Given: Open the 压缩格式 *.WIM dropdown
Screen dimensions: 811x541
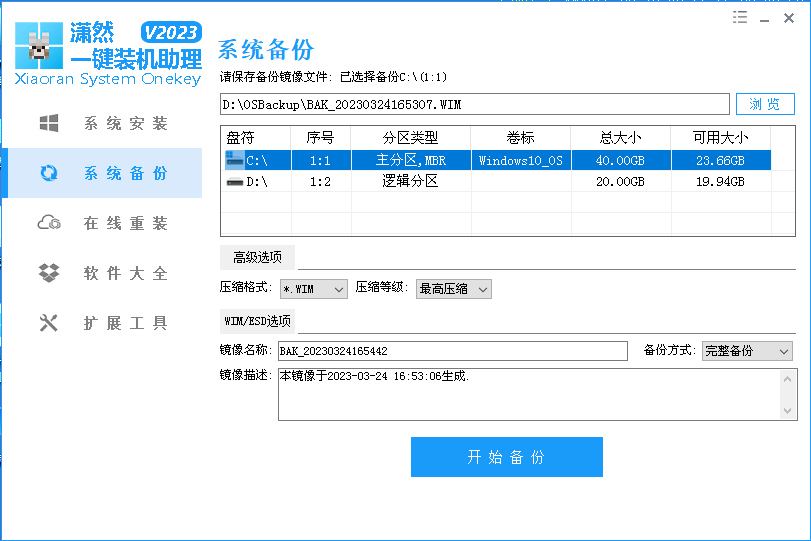Looking at the screenshot, I should (x=313, y=289).
